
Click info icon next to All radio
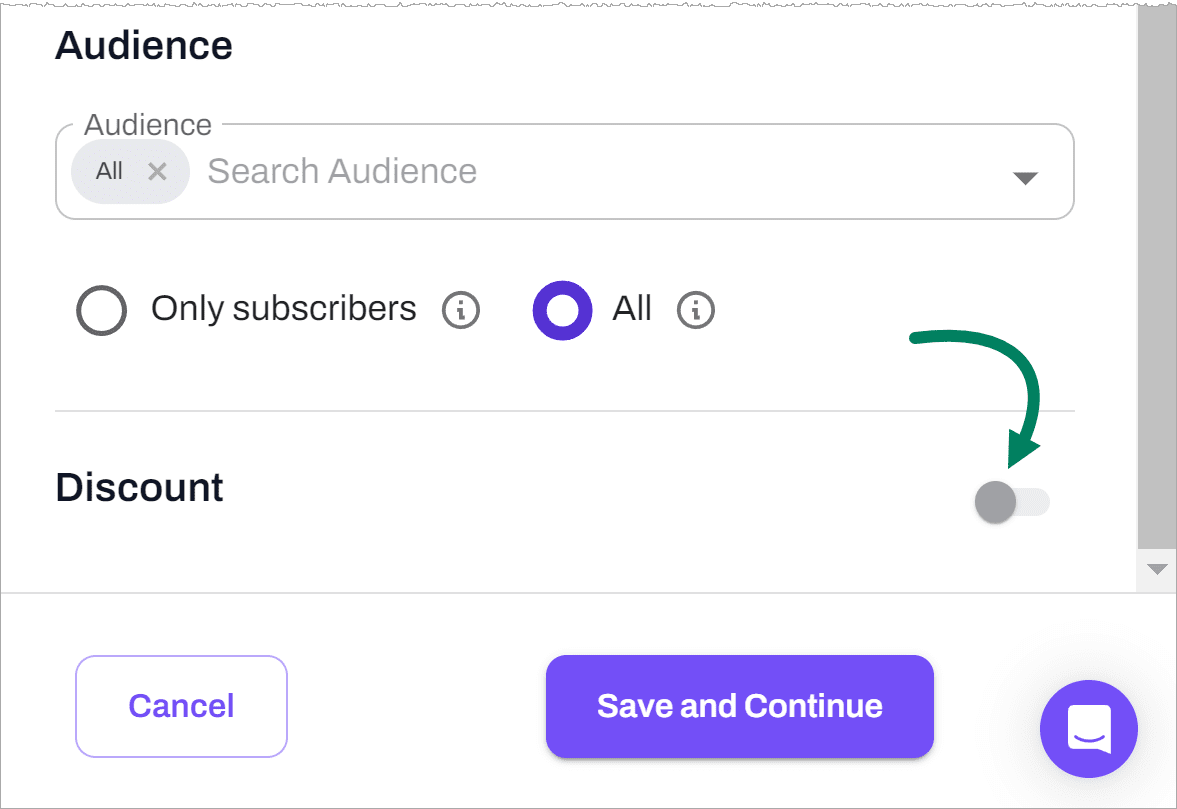[696, 310]
